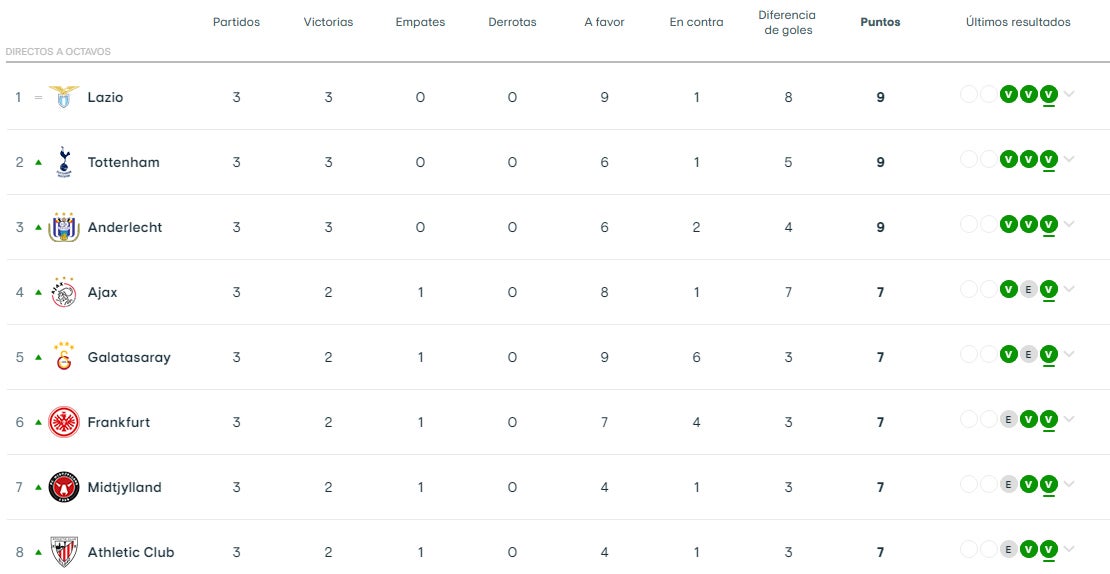The width and height of the screenshot is (1110, 574).
Task: Click Anderlecht's latest underlined V result
Action: tap(1048, 225)
